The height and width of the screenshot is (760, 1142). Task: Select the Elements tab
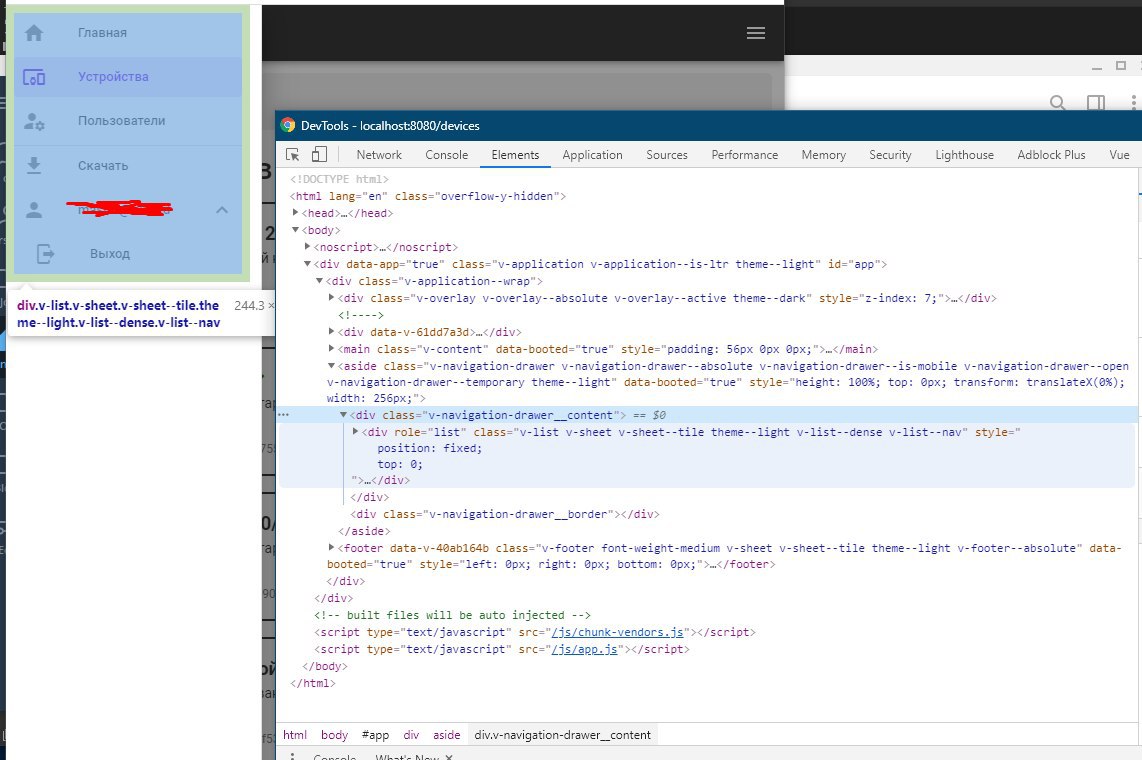click(515, 155)
